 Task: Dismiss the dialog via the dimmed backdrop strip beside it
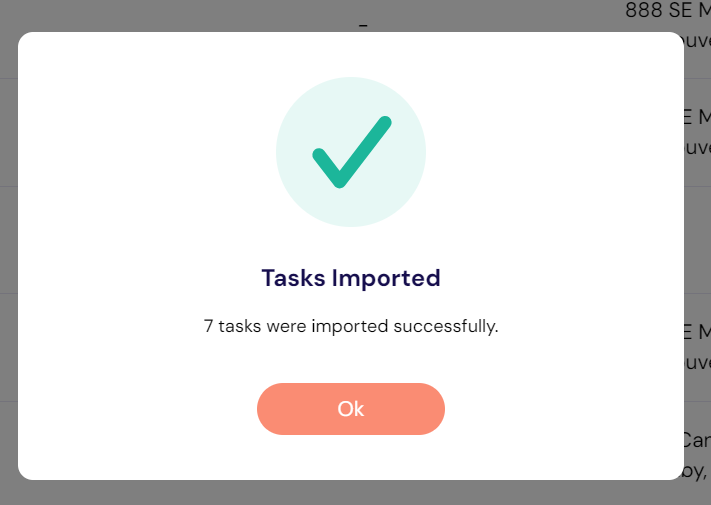(9, 254)
